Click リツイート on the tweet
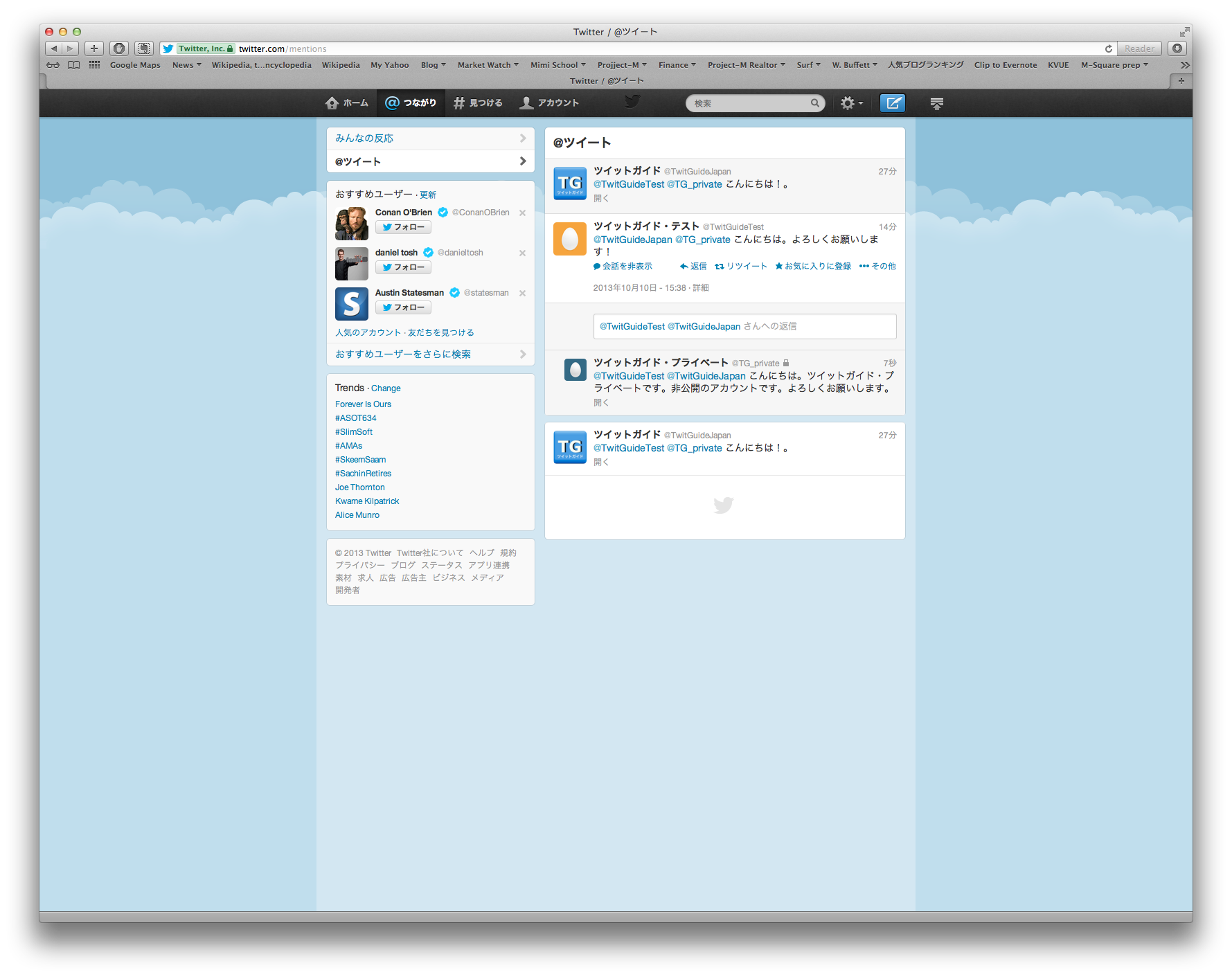Screen dimensions: 1232x977 click(741, 267)
